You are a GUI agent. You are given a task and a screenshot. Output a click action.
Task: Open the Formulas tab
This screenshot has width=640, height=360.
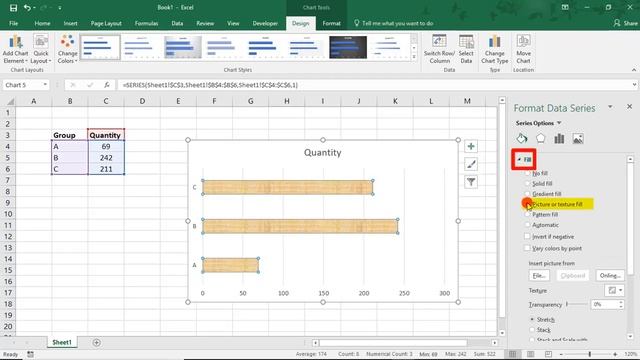(146, 23)
